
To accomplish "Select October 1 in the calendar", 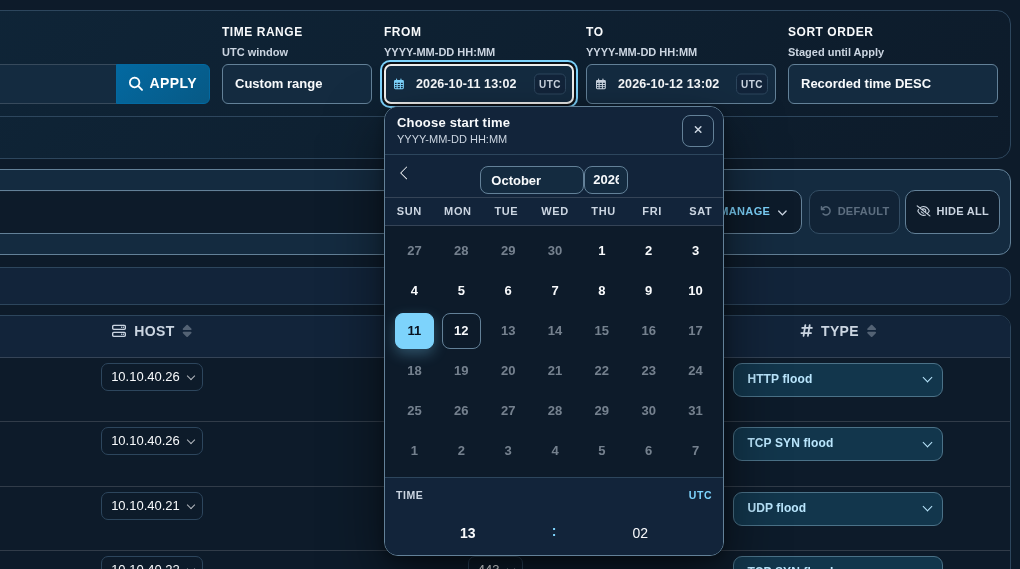I will (x=602, y=251).
